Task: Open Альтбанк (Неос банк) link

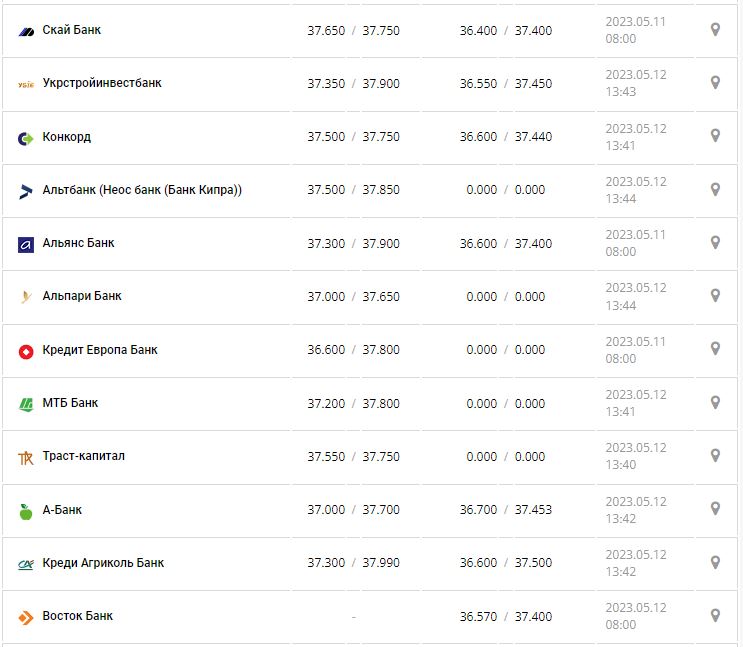Action: pos(142,190)
